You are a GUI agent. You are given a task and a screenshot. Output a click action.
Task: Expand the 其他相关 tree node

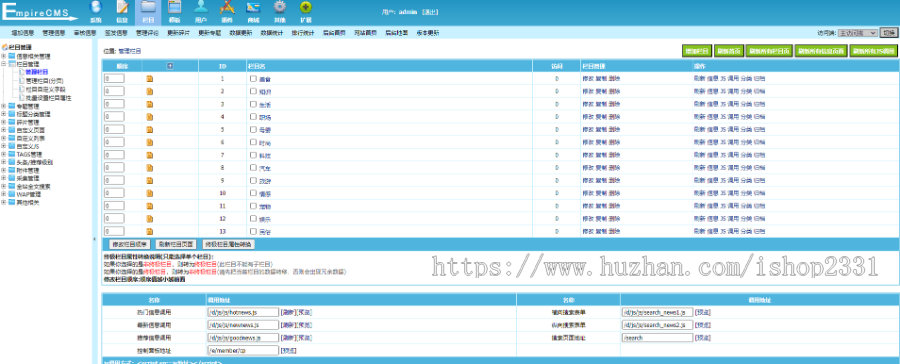tap(4, 202)
